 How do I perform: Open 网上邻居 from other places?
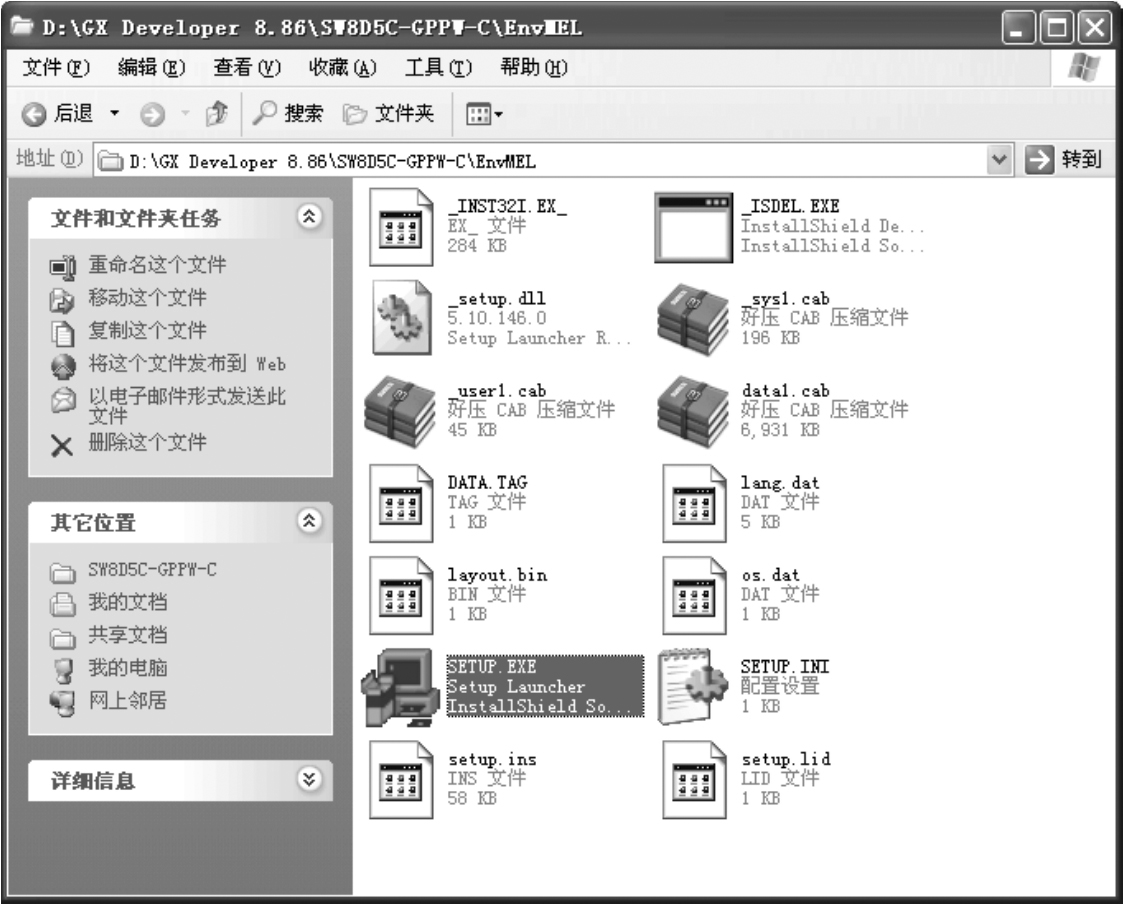pyautogui.click(x=128, y=701)
